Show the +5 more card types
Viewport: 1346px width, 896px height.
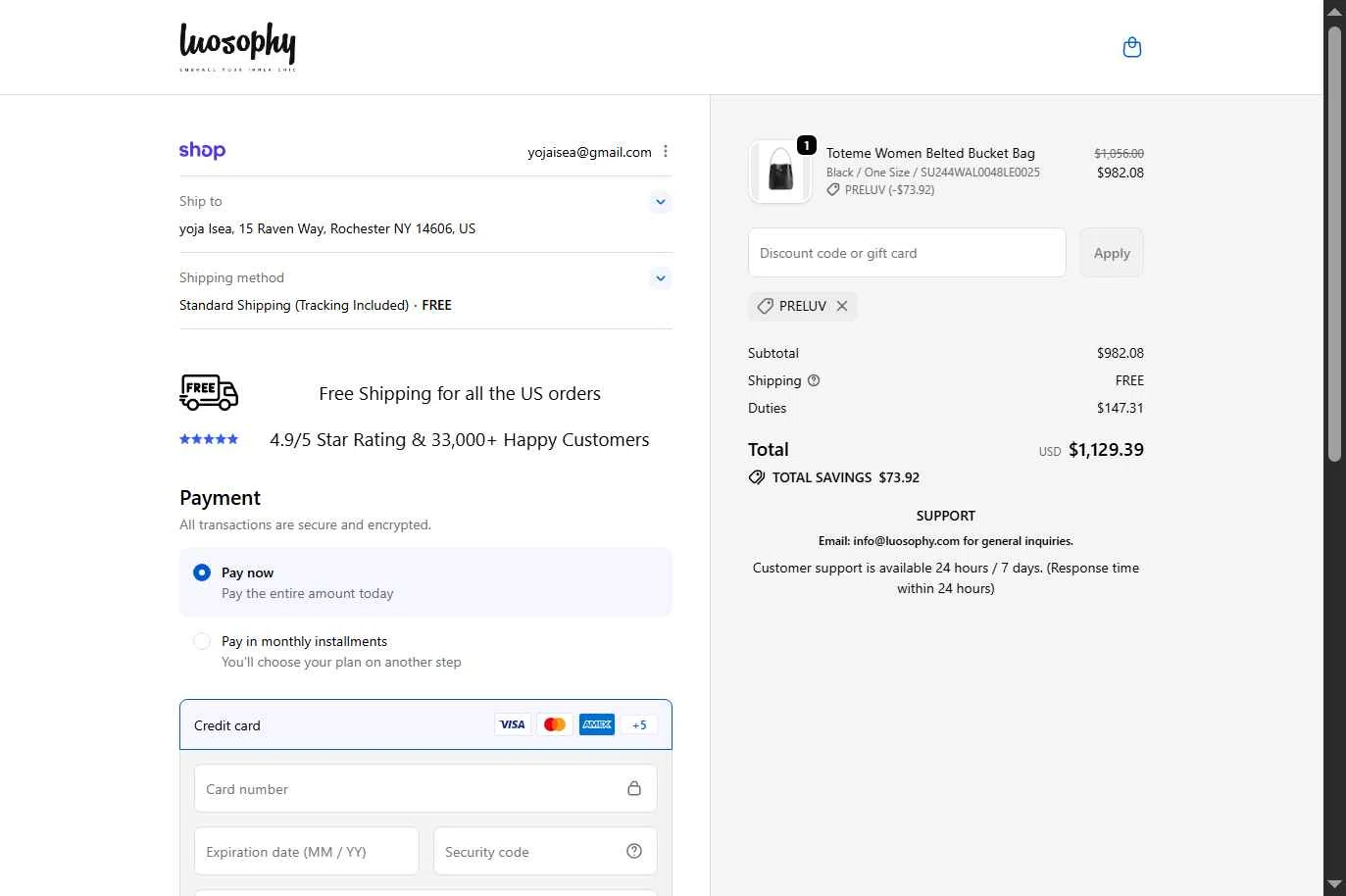pos(639,724)
